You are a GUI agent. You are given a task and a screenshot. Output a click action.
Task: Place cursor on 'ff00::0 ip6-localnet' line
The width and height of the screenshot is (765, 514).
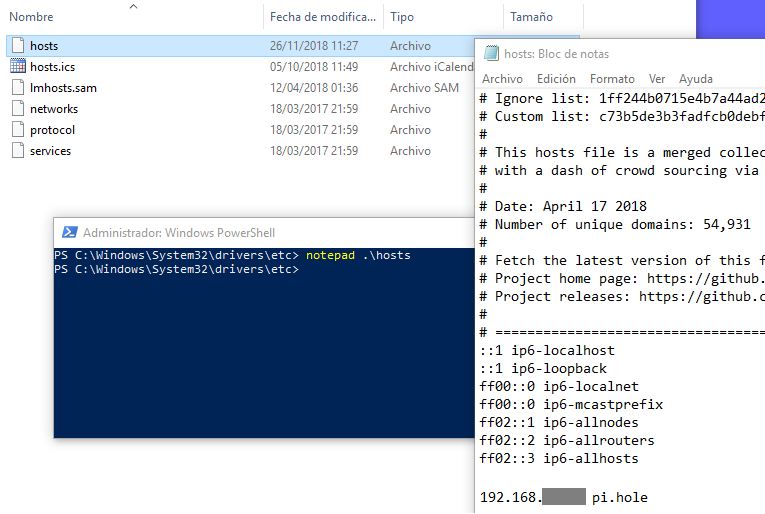point(559,386)
